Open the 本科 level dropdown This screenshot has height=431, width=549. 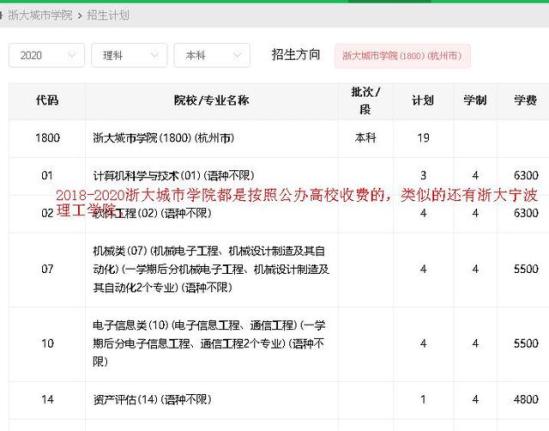point(212,55)
